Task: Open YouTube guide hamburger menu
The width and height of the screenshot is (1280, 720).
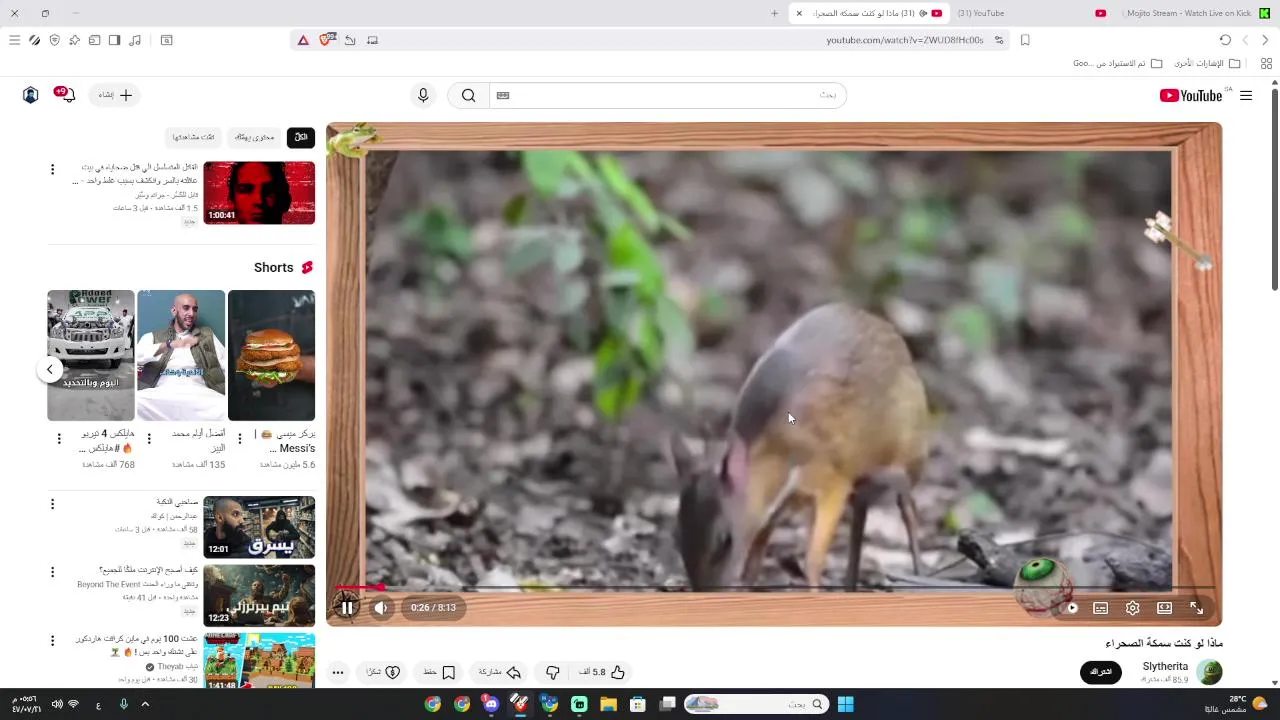Action: (x=1246, y=95)
